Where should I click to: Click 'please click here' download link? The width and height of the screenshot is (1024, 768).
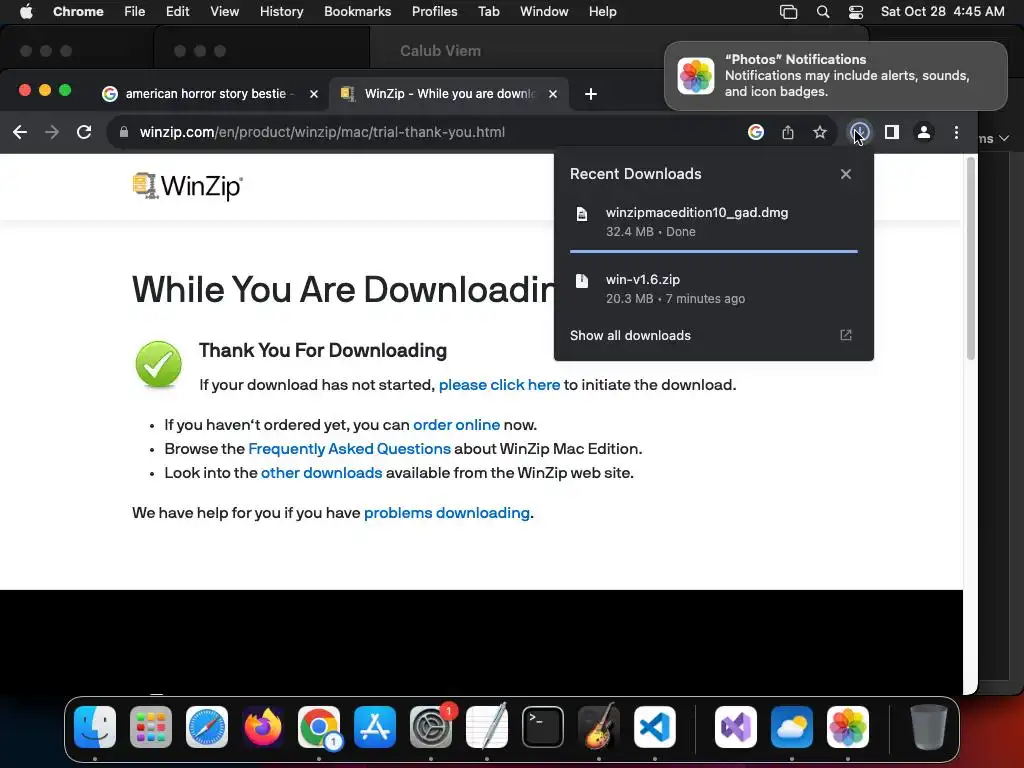click(x=500, y=385)
